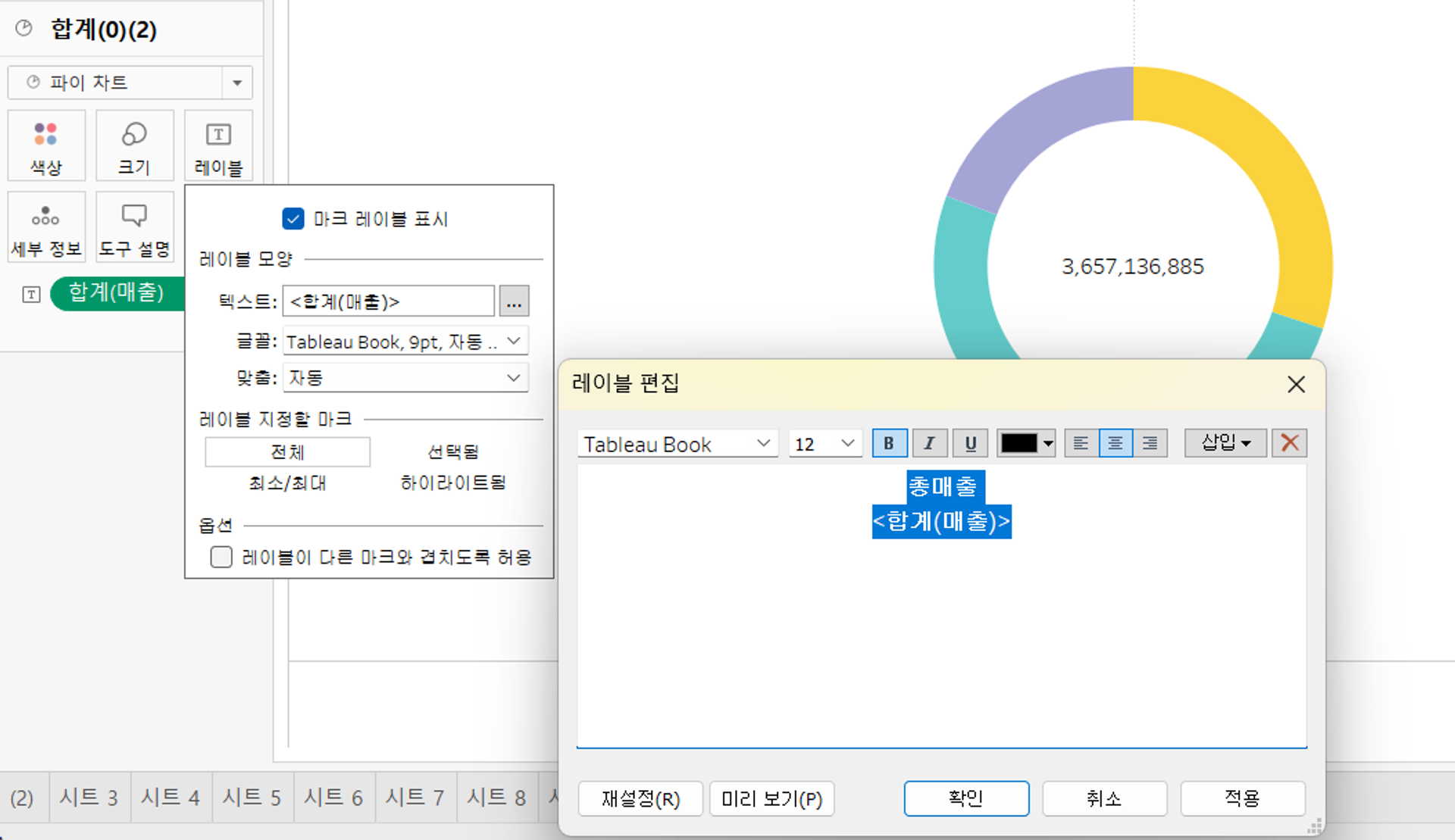Image resolution: width=1455 pixels, height=840 pixels.
Task: Switch to 시트 6 tab
Action: (334, 798)
